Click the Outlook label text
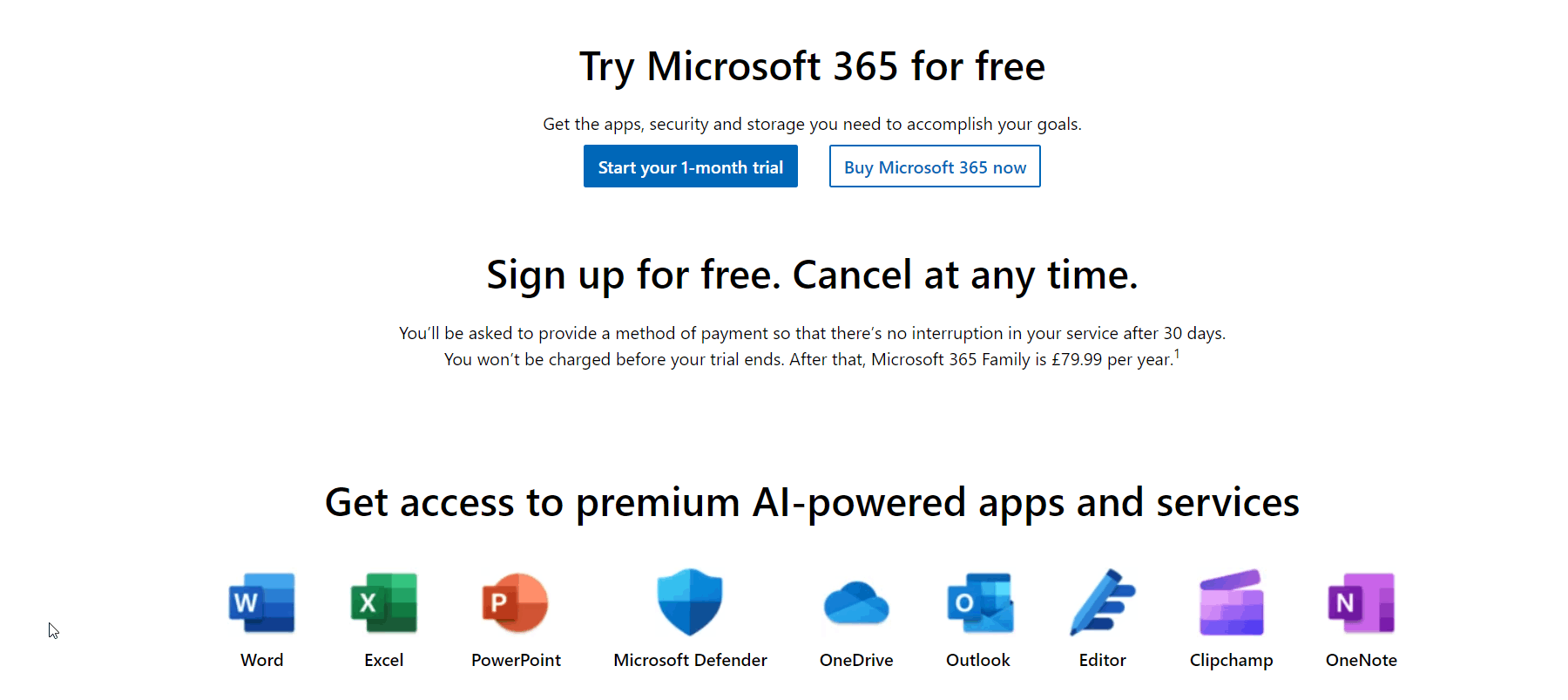This screenshot has height=700, width=1568. tap(978, 660)
